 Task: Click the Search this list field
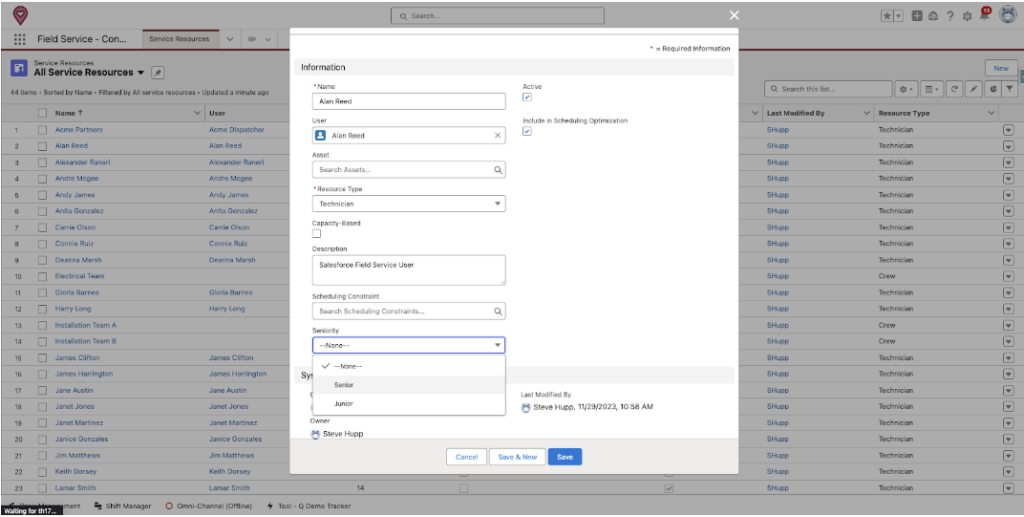pyautogui.click(x=828, y=89)
